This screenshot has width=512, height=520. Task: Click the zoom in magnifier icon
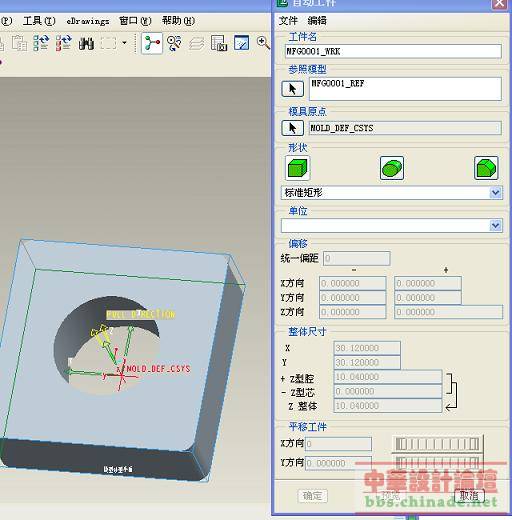point(263,43)
